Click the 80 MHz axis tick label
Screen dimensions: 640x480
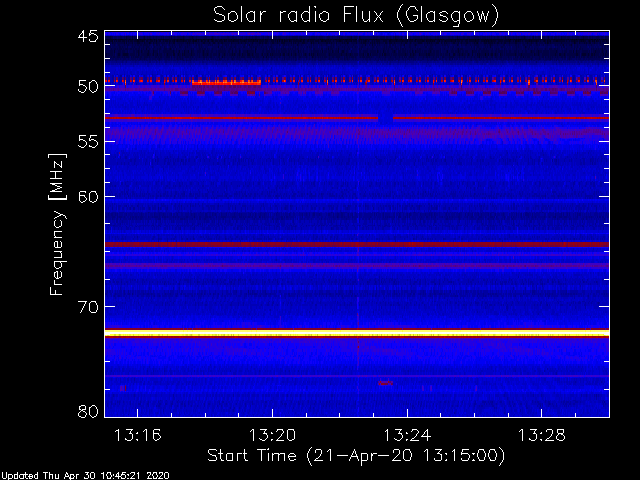88,411
